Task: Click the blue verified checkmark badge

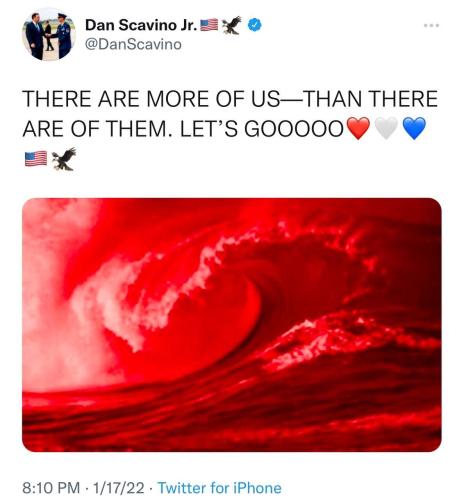Action: pyautogui.click(x=255, y=25)
